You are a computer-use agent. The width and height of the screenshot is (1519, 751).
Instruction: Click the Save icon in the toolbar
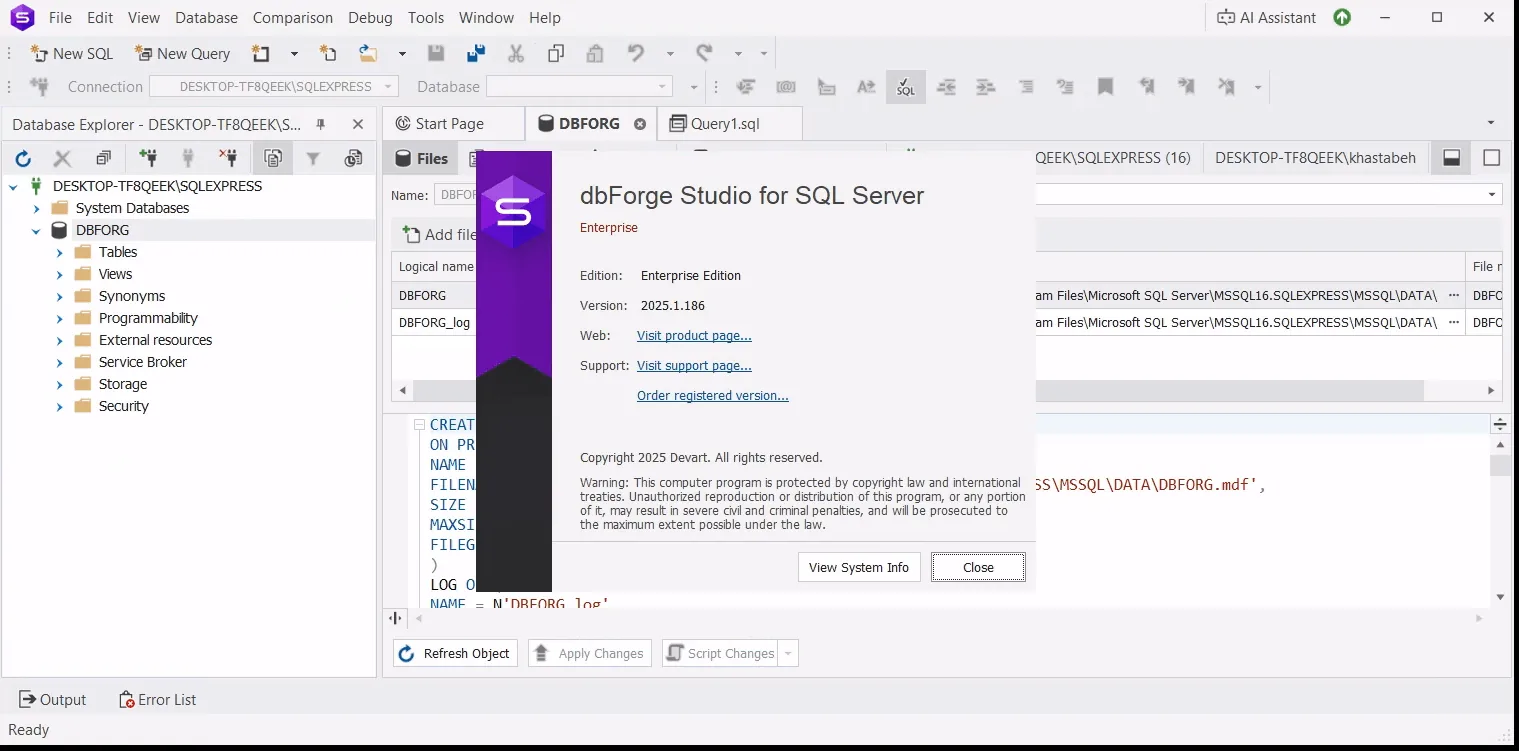pyautogui.click(x=436, y=54)
